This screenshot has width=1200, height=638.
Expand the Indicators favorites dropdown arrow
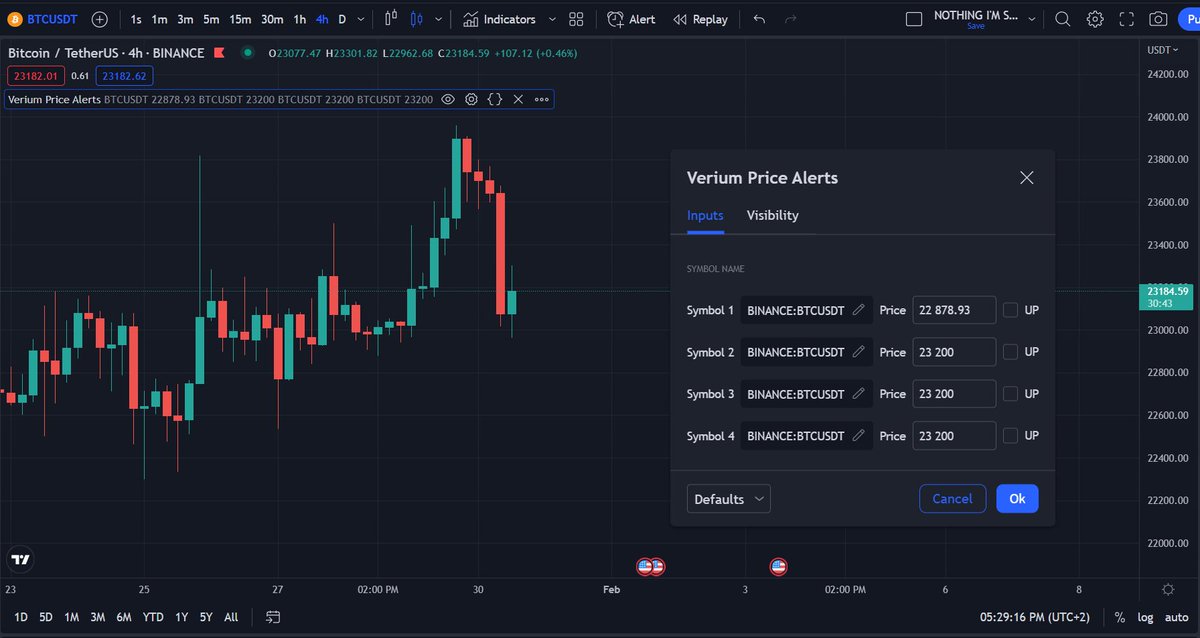point(551,19)
